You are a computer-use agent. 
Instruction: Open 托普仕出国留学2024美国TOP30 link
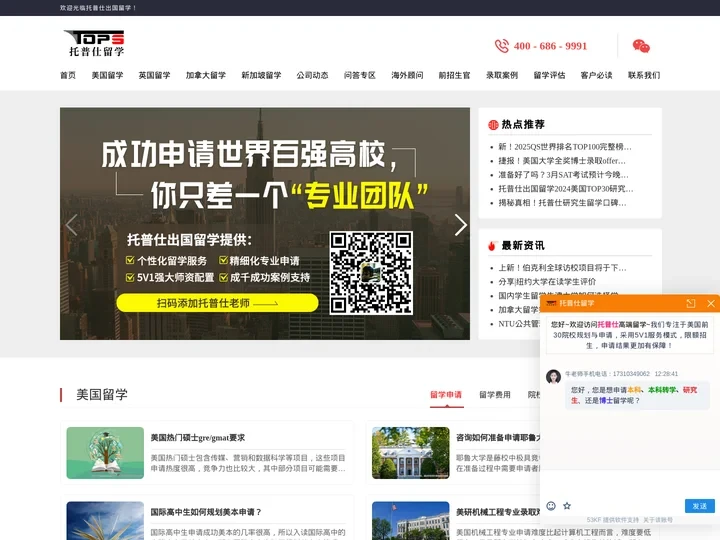click(x=566, y=189)
